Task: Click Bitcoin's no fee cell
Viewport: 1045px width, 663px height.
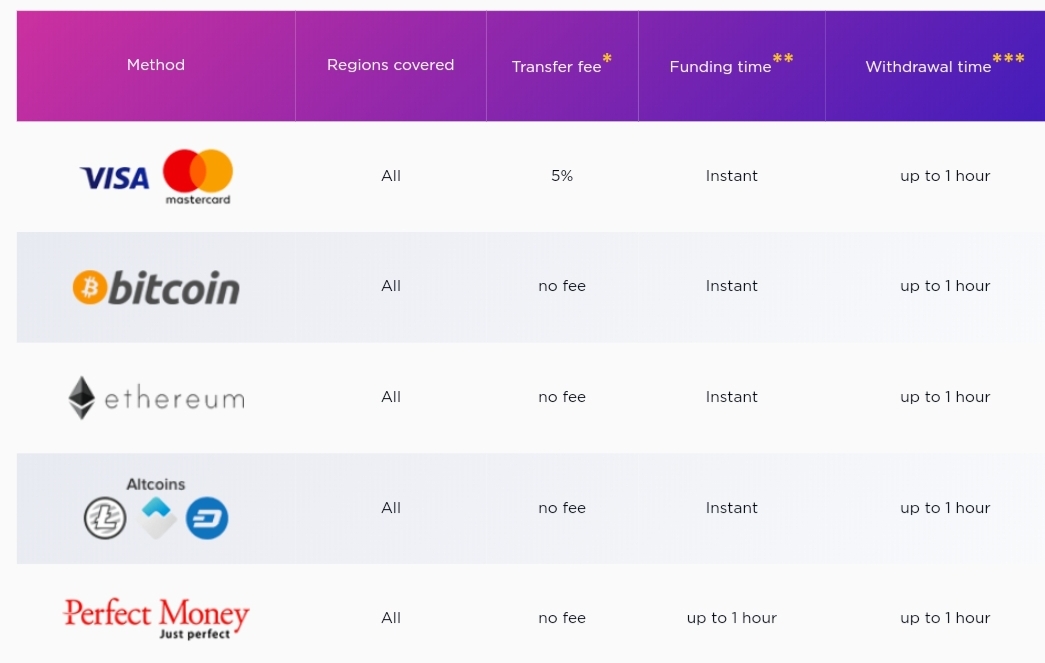Action: [562, 286]
